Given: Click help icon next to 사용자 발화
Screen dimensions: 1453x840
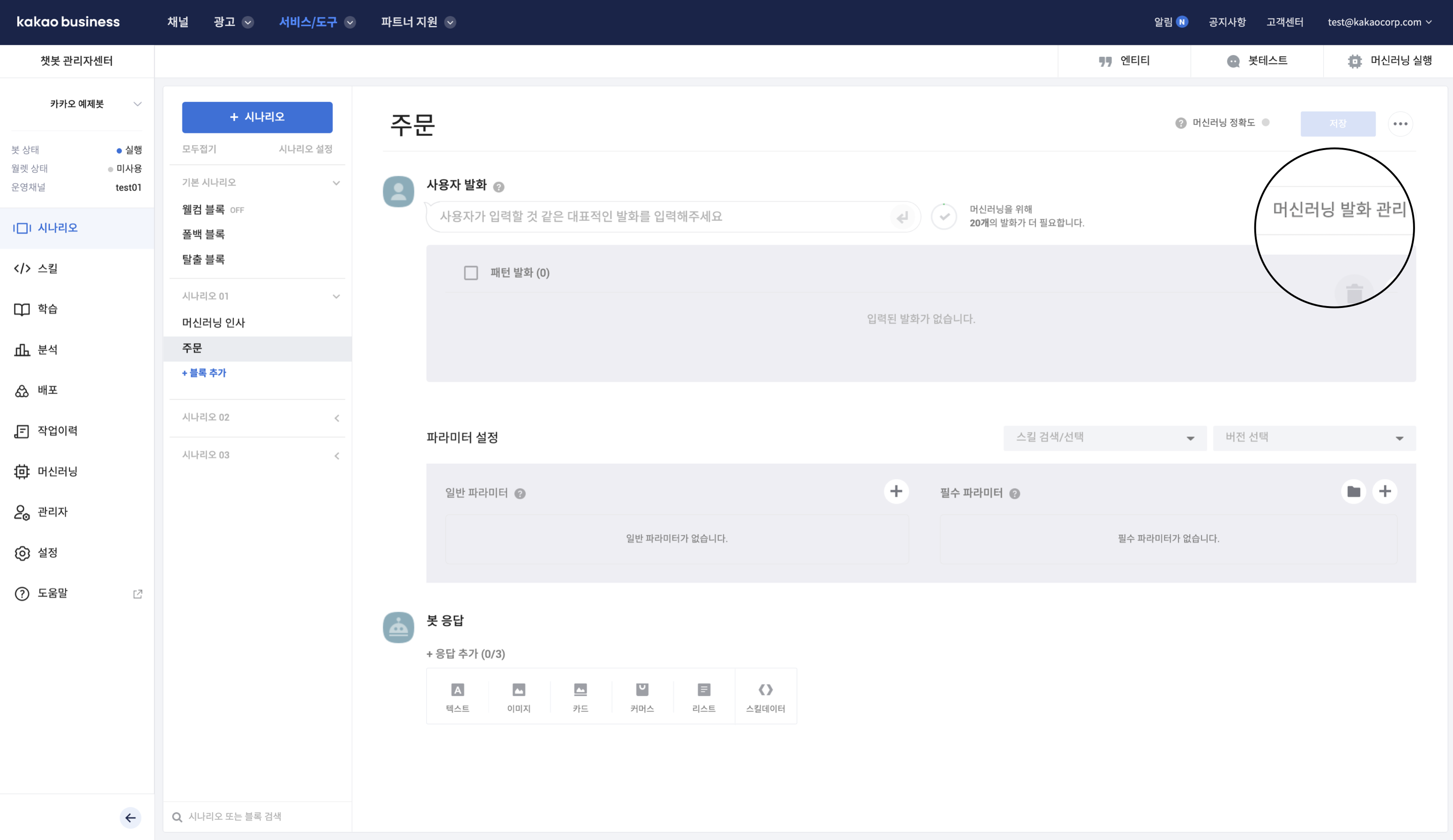Looking at the screenshot, I should coord(499,187).
